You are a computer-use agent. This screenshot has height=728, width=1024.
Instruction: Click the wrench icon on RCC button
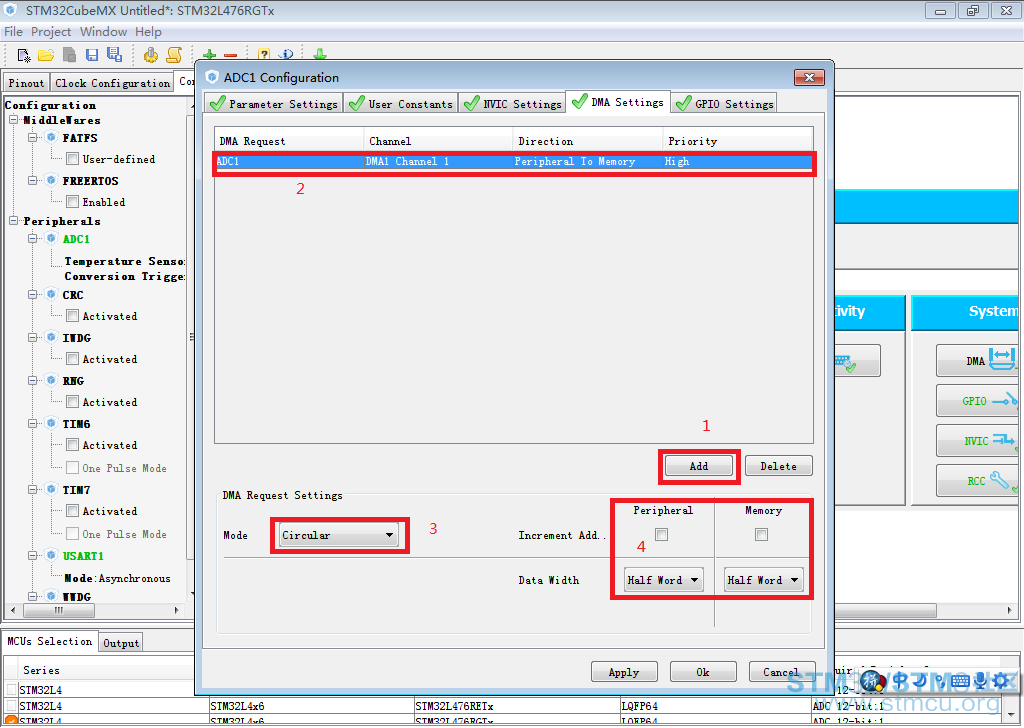click(x=1002, y=481)
